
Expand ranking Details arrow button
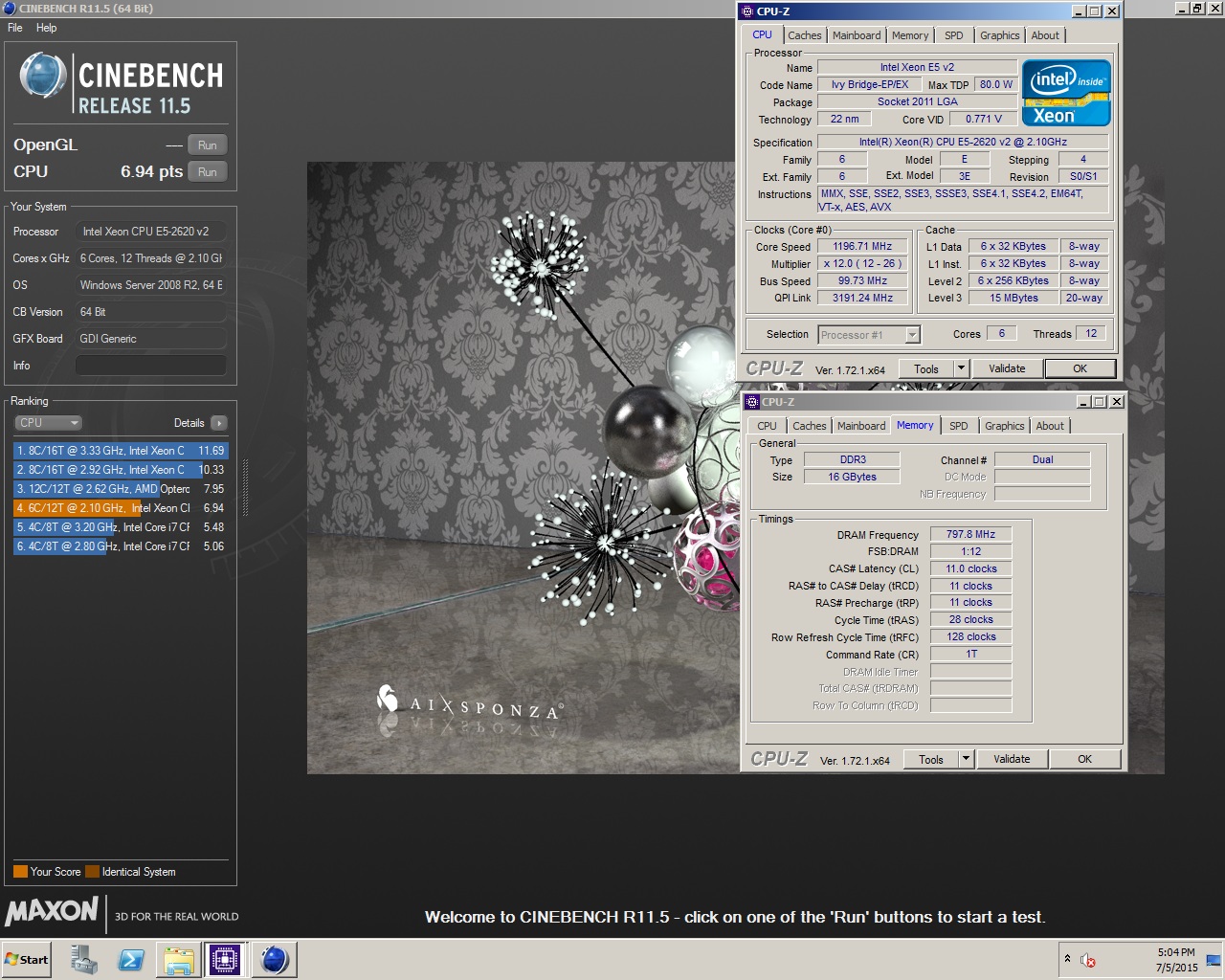click(x=219, y=423)
